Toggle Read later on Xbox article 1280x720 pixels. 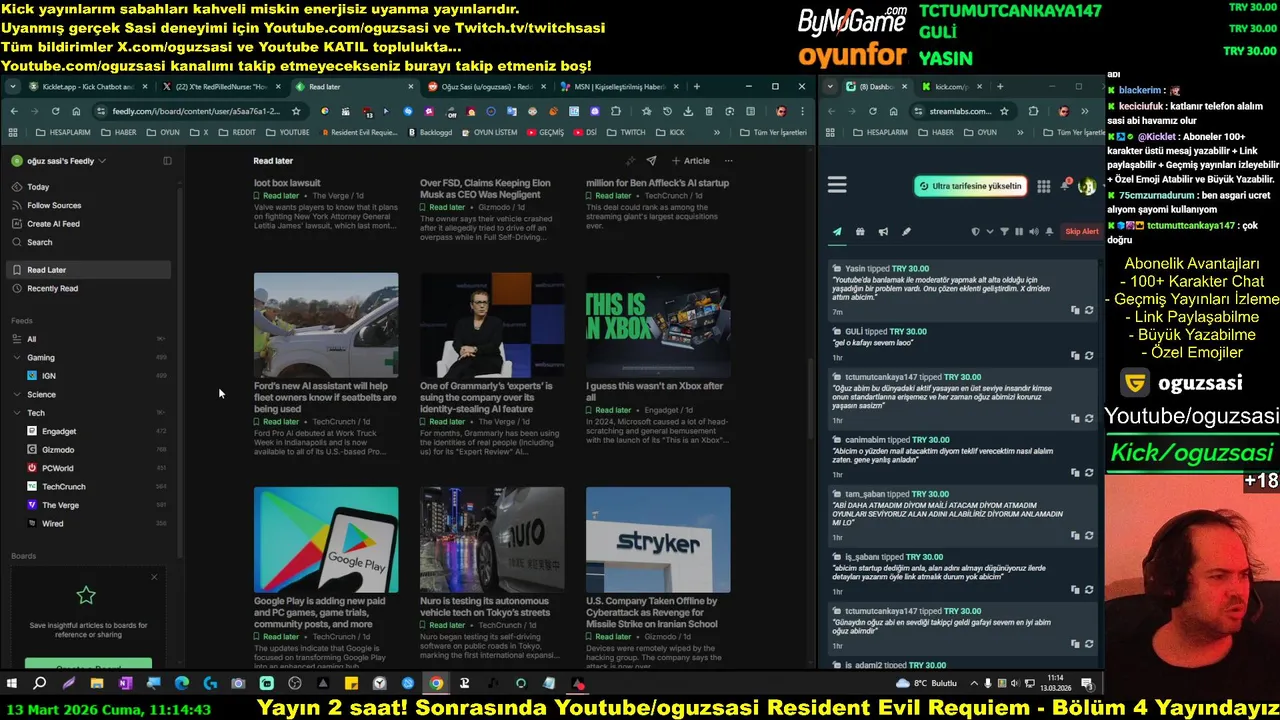(608, 410)
